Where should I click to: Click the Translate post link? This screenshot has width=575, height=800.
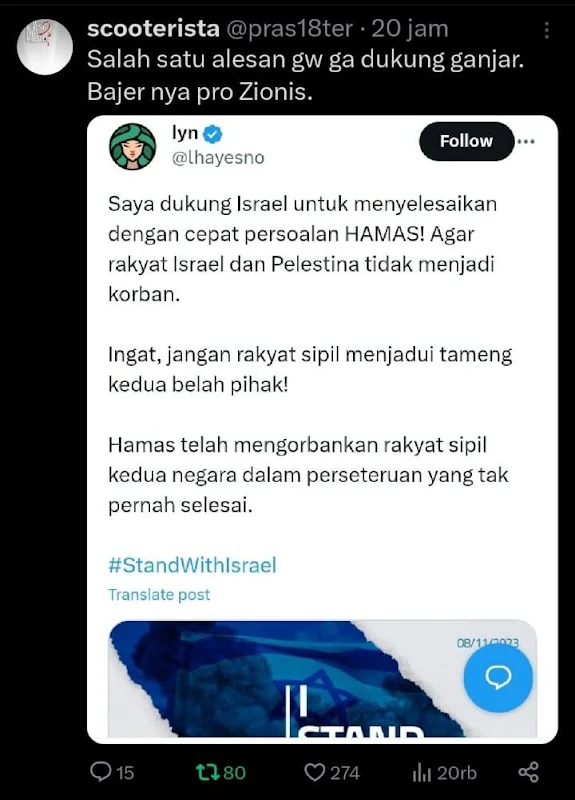coord(159,595)
